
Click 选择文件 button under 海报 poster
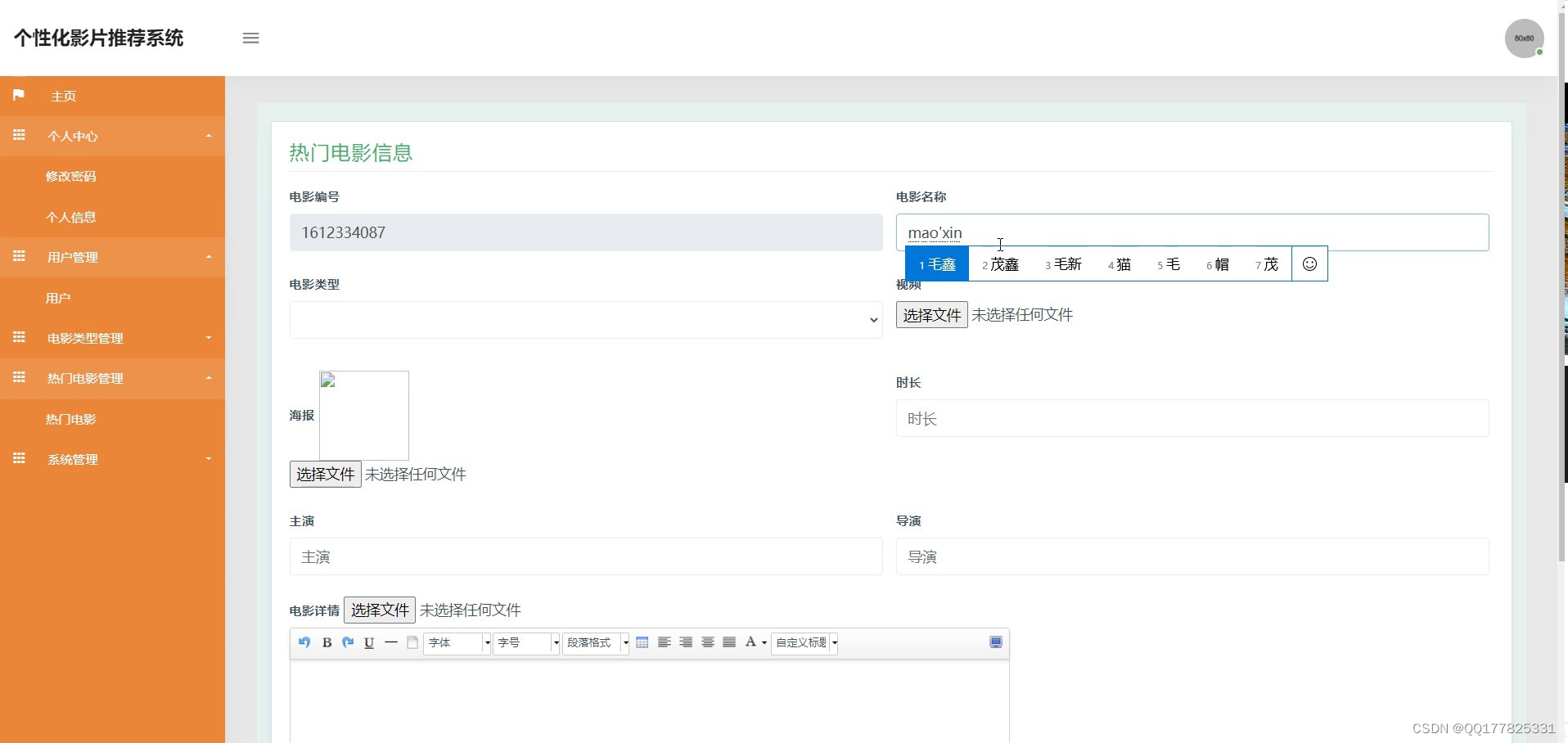pos(325,475)
